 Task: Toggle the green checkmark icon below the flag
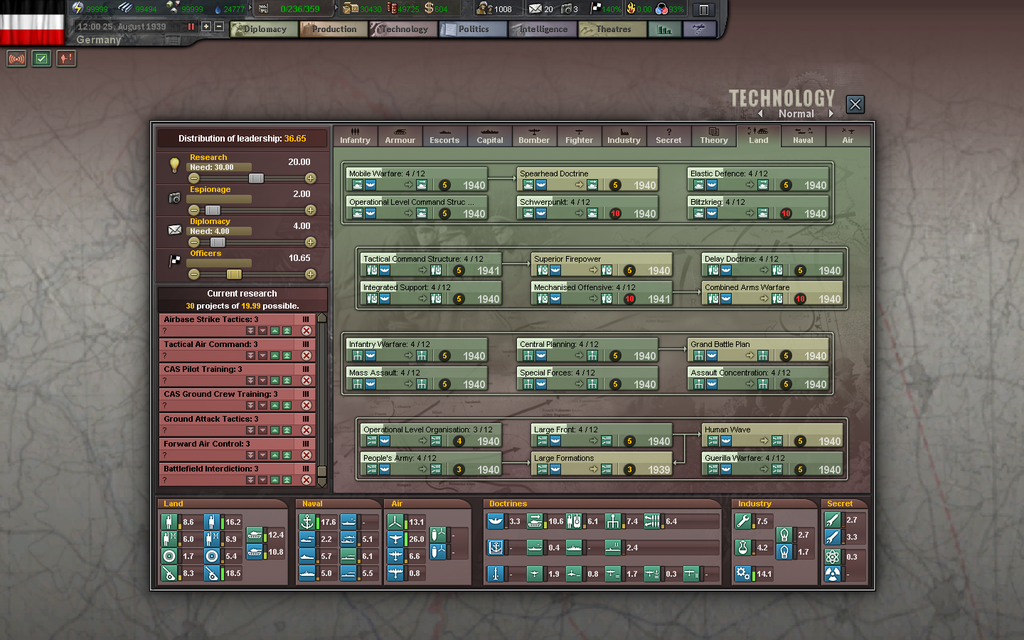click(41, 59)
